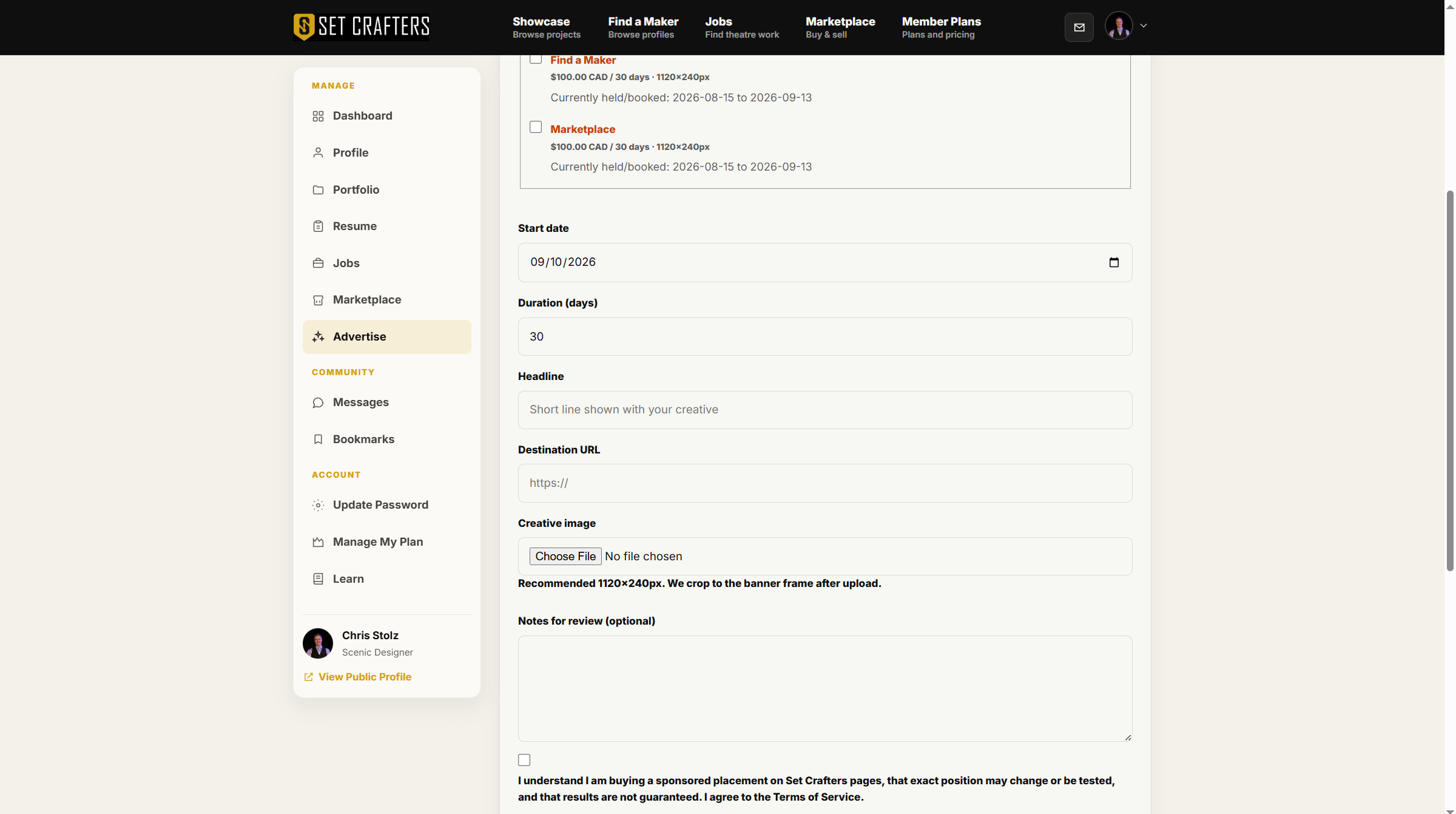Open Learn section in sidebar

pos(387,578)
